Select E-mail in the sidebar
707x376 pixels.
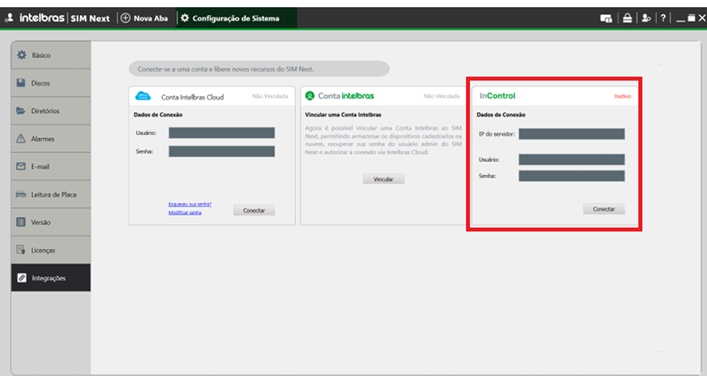[51, 166]
